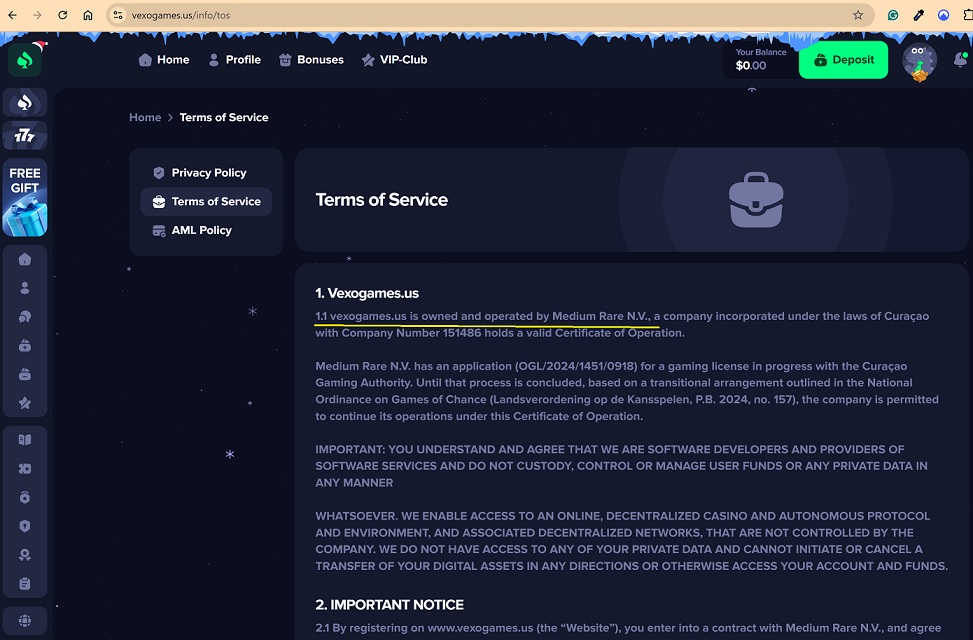Click the green Deposit button
Image resolution: width=973 pixels, height=640 pixels.
pos(843,60)
